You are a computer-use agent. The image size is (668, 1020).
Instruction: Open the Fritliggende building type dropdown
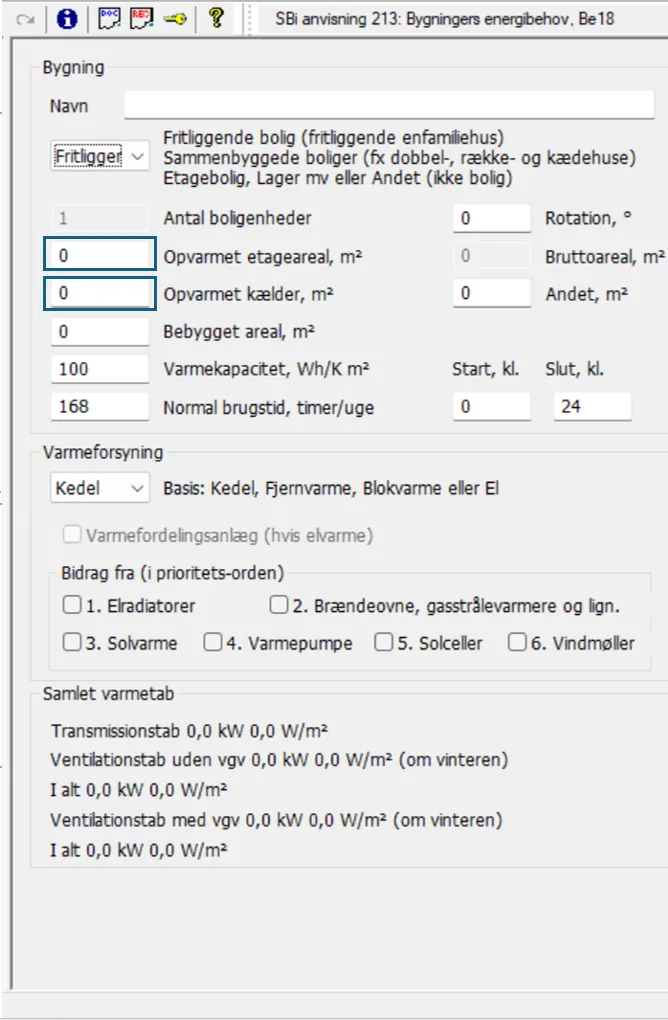point(100,156)
